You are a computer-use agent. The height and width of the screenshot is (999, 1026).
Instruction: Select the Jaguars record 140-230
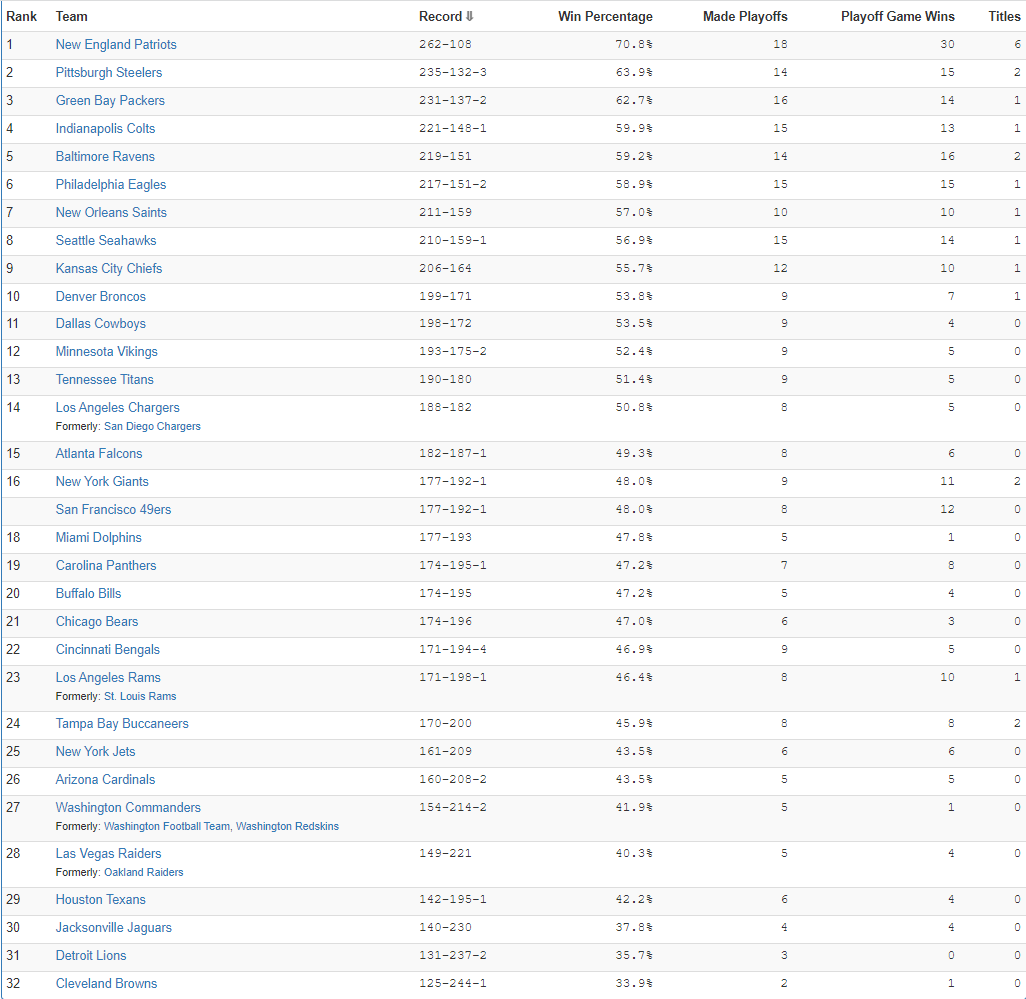click(446, 928)
